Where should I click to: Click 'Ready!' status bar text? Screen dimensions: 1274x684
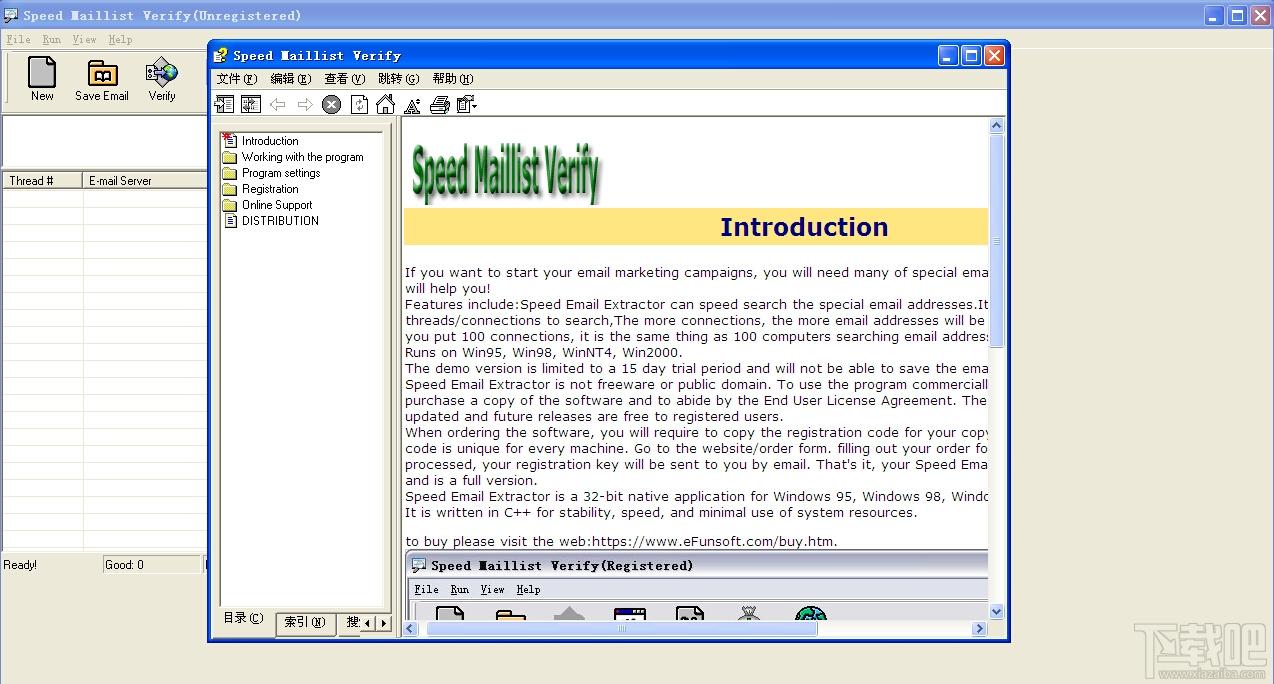(x=21, y=565)
